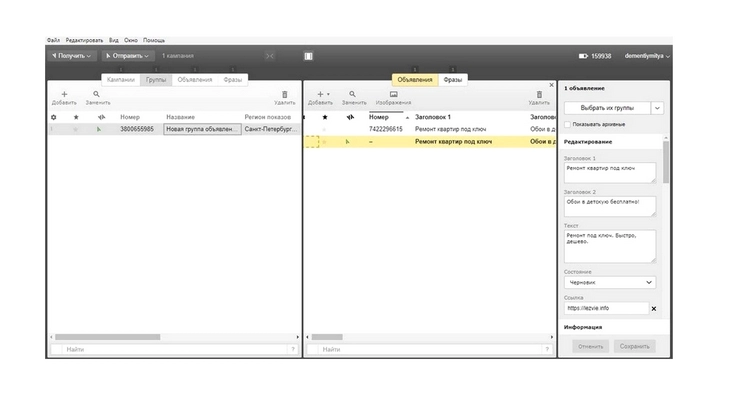Screen dimensions: 730x409
Task: Open the Получить dropdown button
Action: point(73,56)
